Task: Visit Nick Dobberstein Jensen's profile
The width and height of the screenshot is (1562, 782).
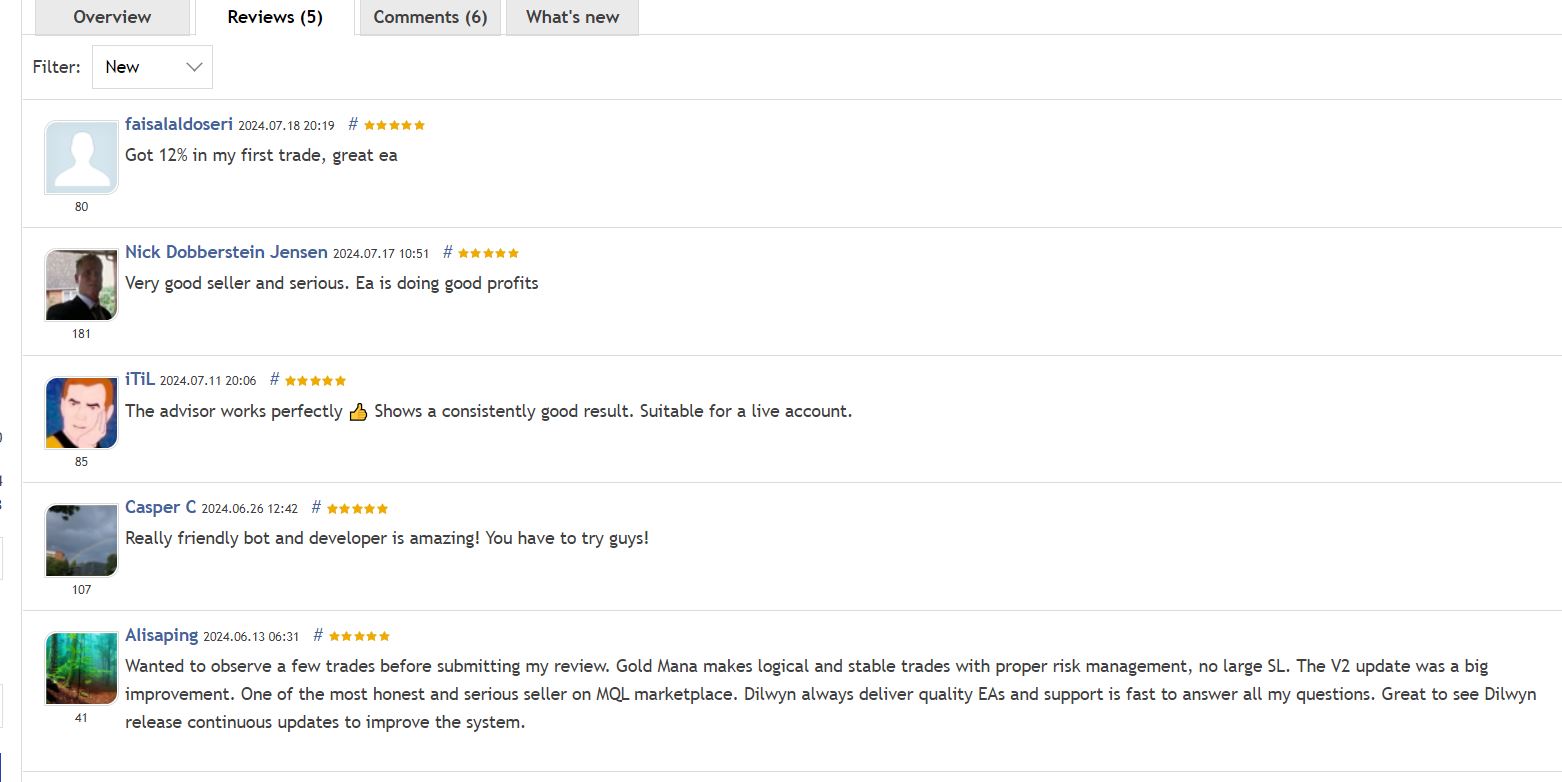Action: (226, 252)
